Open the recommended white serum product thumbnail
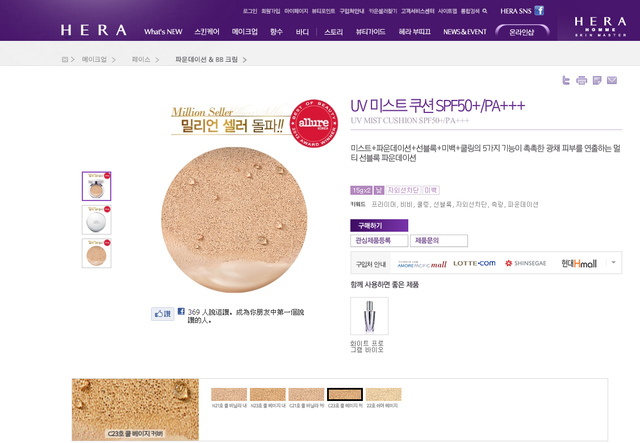Viewport: 640px width, 443px height. pos(369,316)
